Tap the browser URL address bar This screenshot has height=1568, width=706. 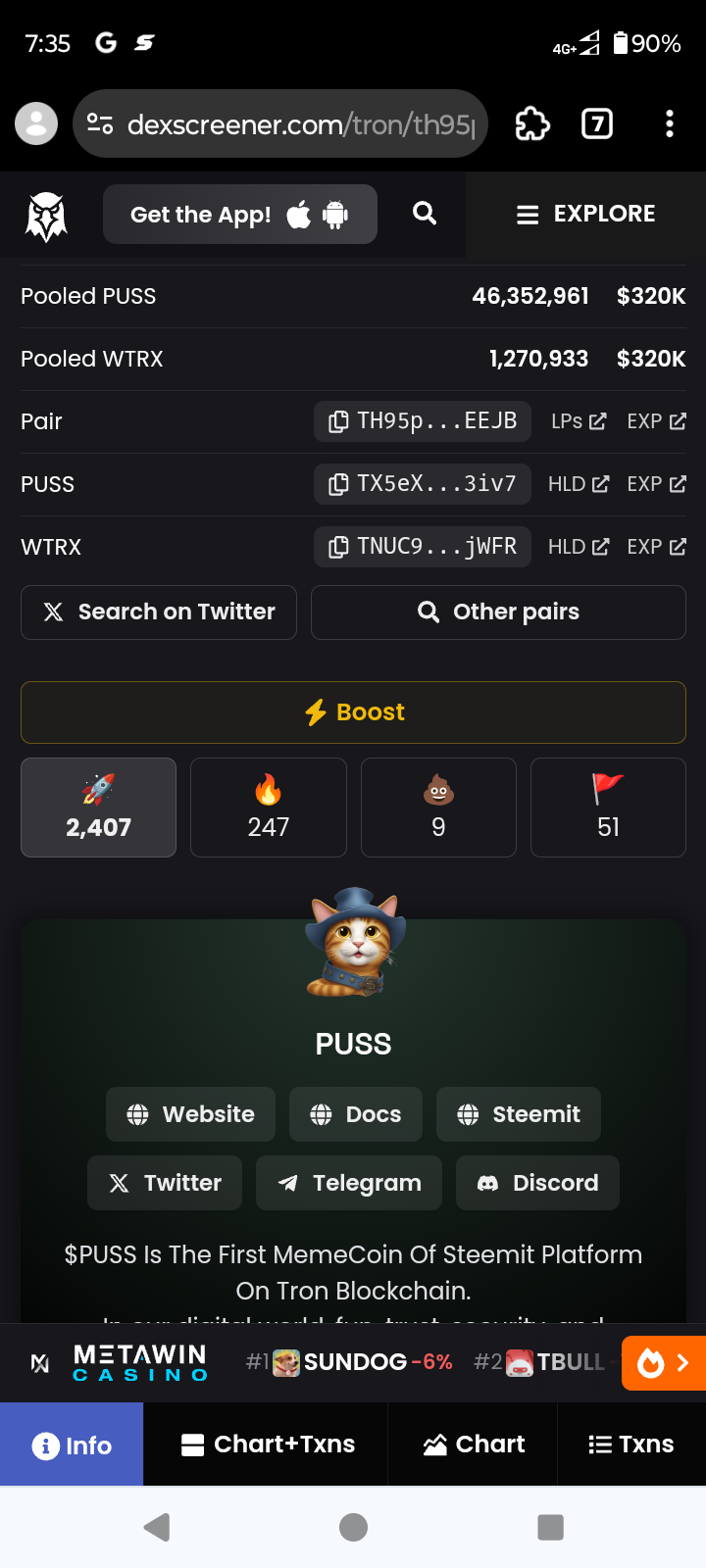[280, 124]
